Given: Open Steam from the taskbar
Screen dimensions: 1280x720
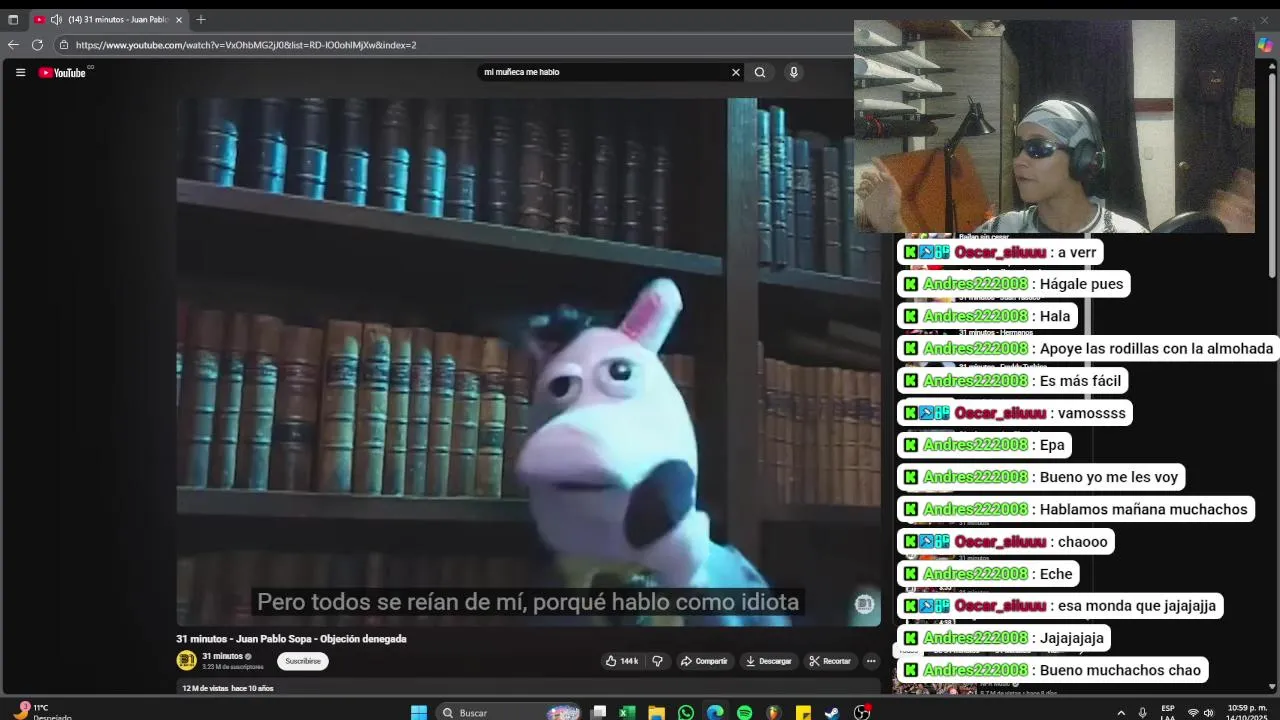Looking at the screenshot, I should click(832, 712).
